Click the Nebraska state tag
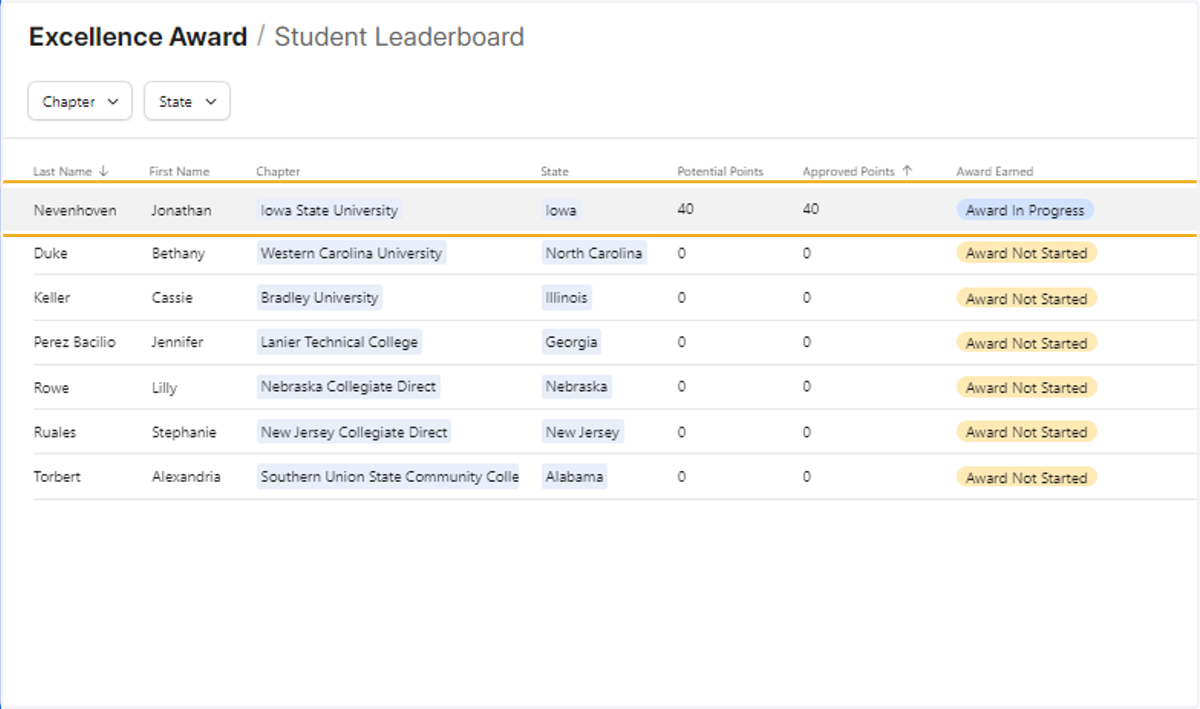The width and height of the screenshot is (1200, 709). 576,387
